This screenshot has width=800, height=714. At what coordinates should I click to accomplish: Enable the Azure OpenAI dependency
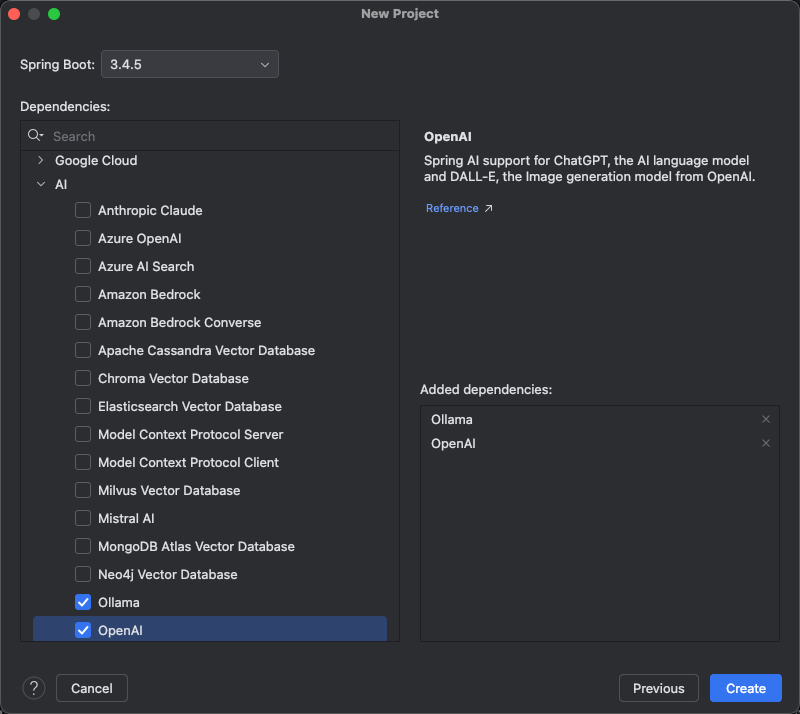coord(83,238)
